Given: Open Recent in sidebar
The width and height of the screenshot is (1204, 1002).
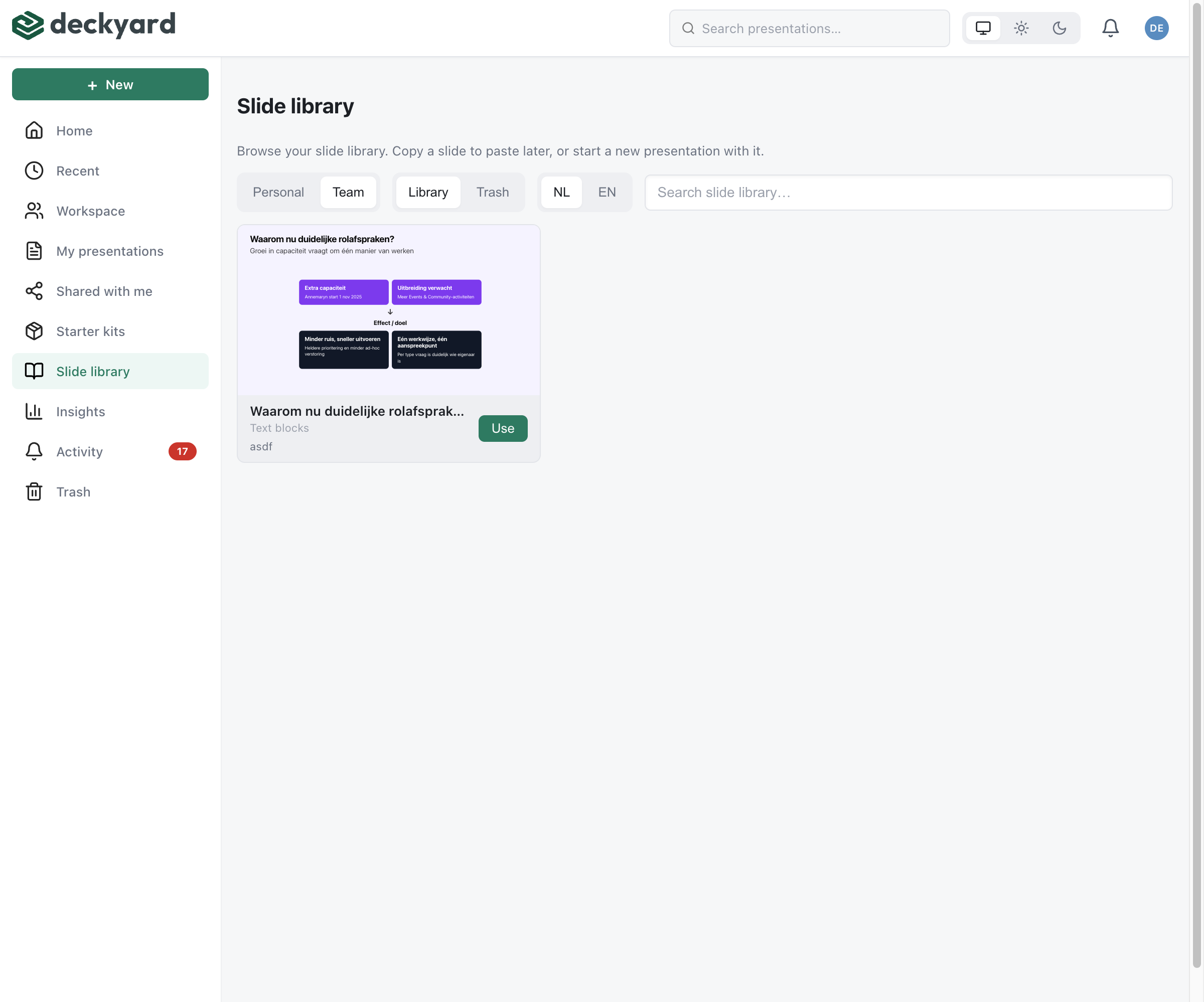Looking at the screenshot, I should click(110, 171).
